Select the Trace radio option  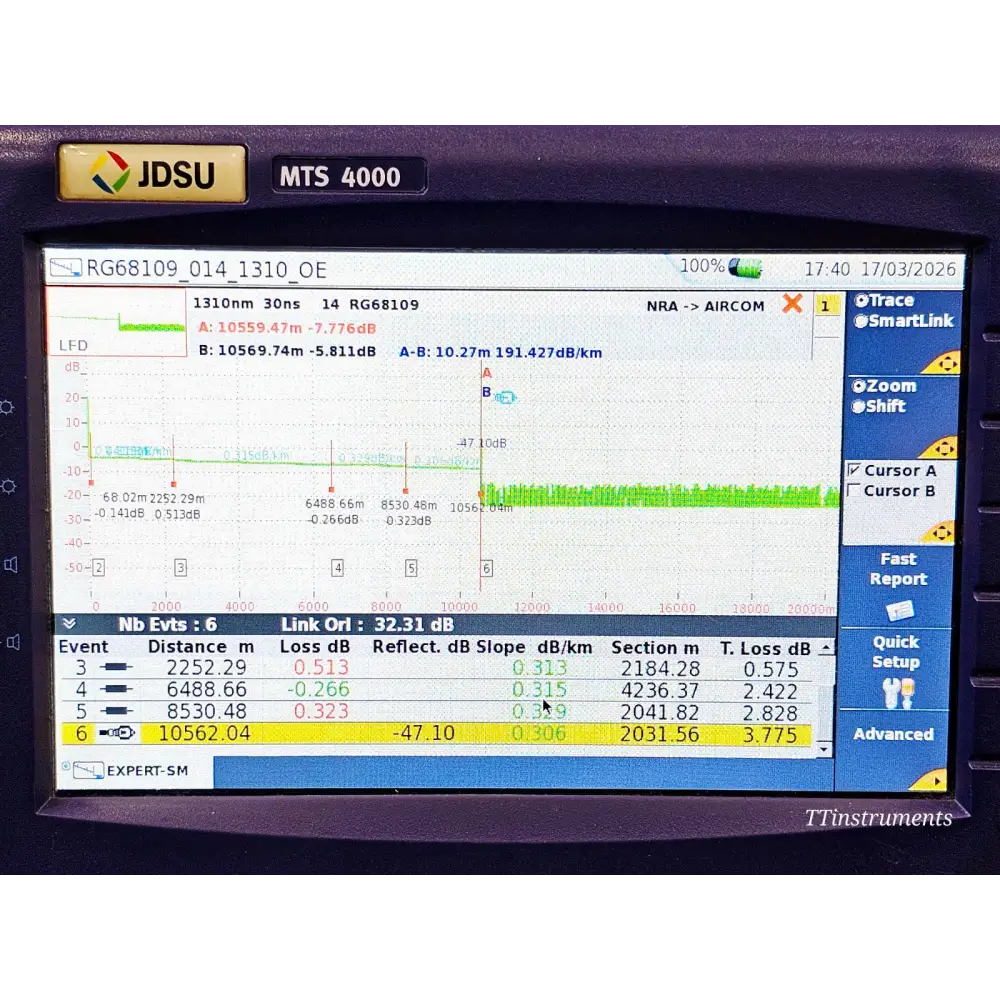(885, 300)
